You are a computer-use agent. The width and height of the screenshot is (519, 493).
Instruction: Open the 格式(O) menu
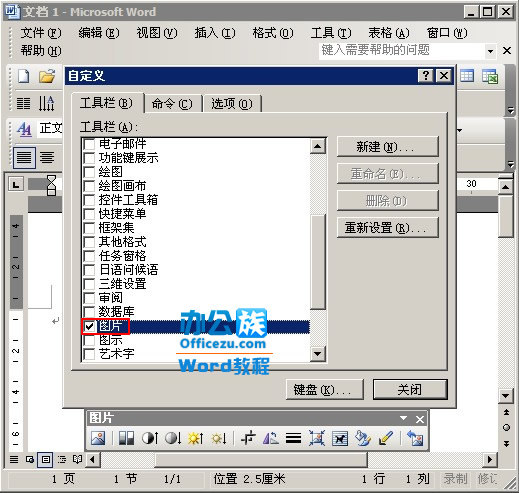click(273, 33)
